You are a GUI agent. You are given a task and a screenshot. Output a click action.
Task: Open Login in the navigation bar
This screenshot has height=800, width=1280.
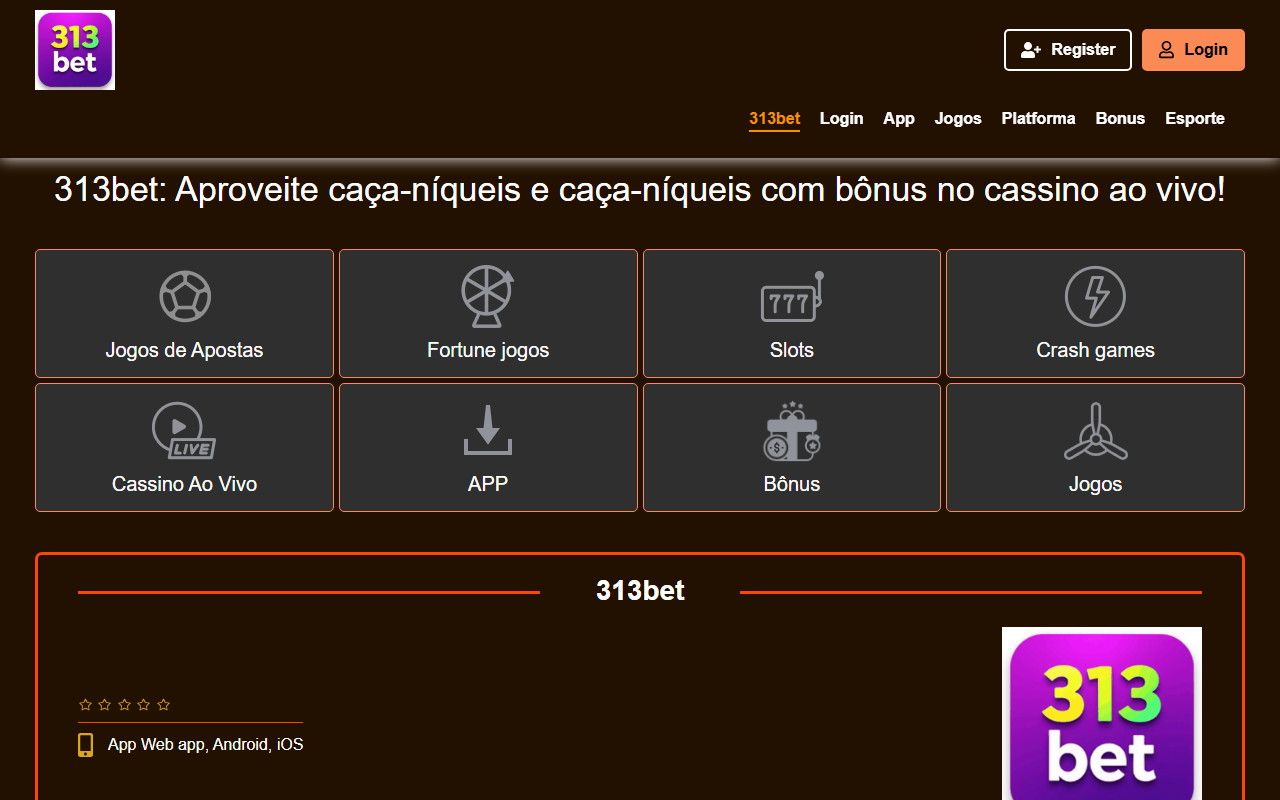(841, 118)
